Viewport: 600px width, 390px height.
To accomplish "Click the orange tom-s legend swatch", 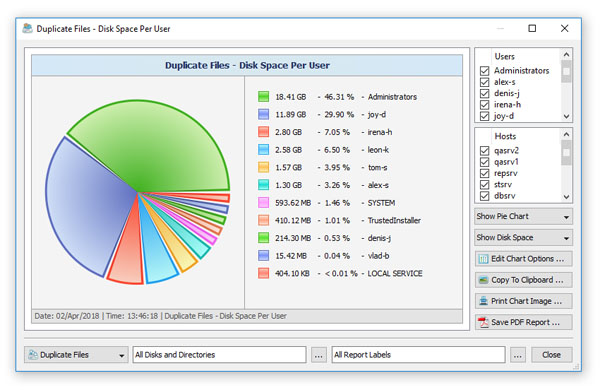I will point(263,167).
